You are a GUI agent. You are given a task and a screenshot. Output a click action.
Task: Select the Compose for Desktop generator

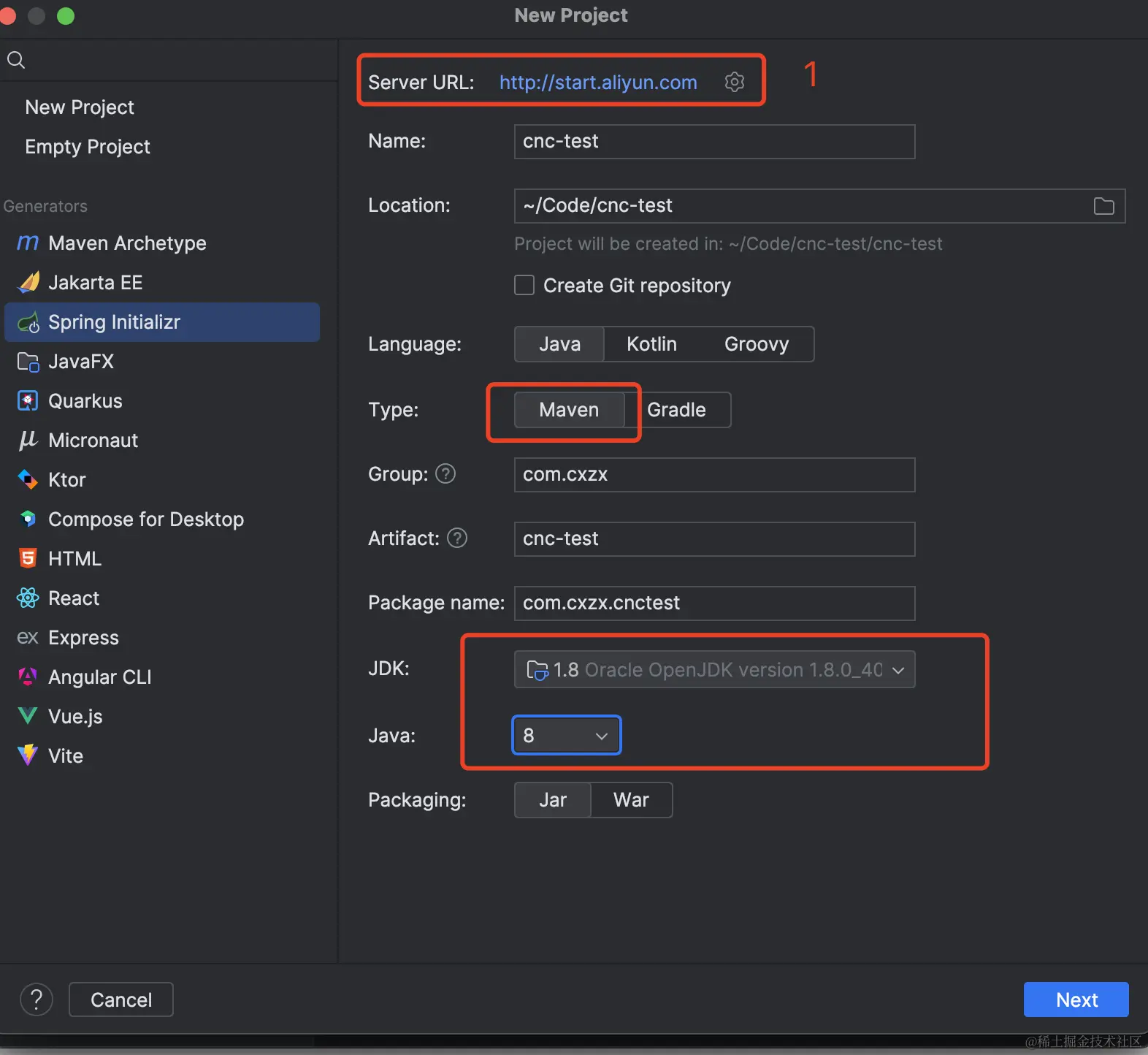click(162, 519)
